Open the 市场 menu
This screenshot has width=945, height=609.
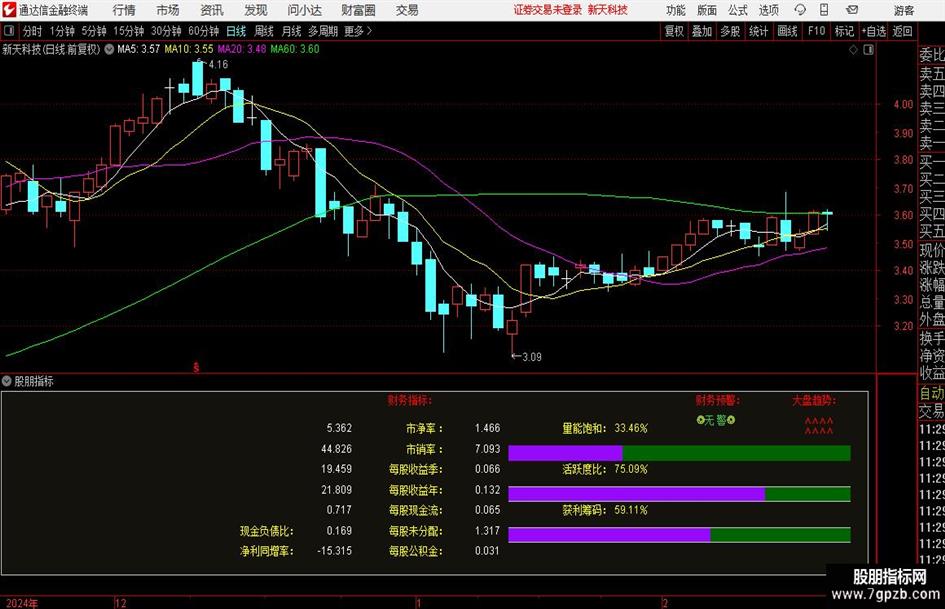(168, 10)
